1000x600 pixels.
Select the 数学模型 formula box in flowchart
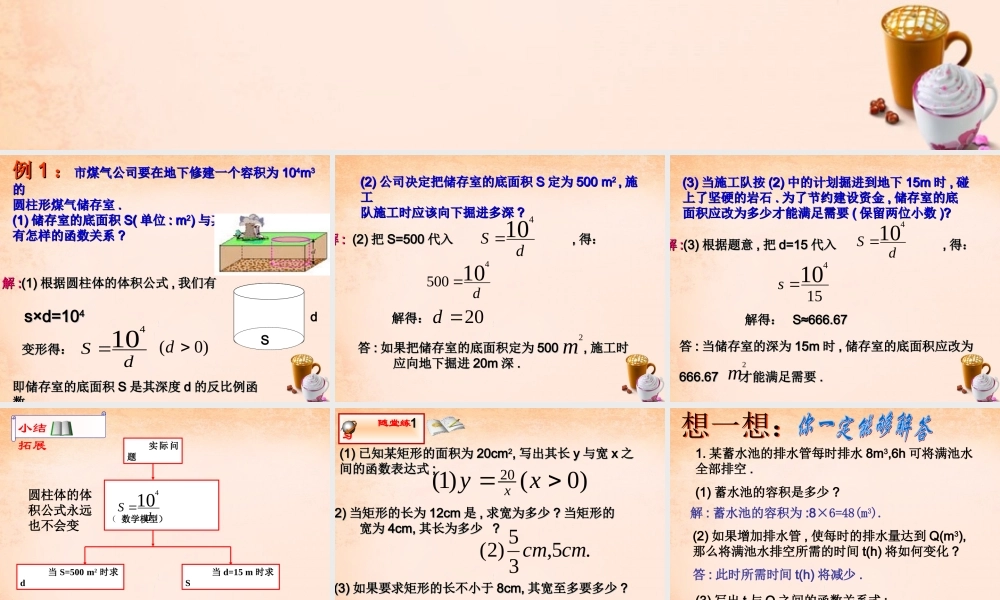click(x=161, y=506)
